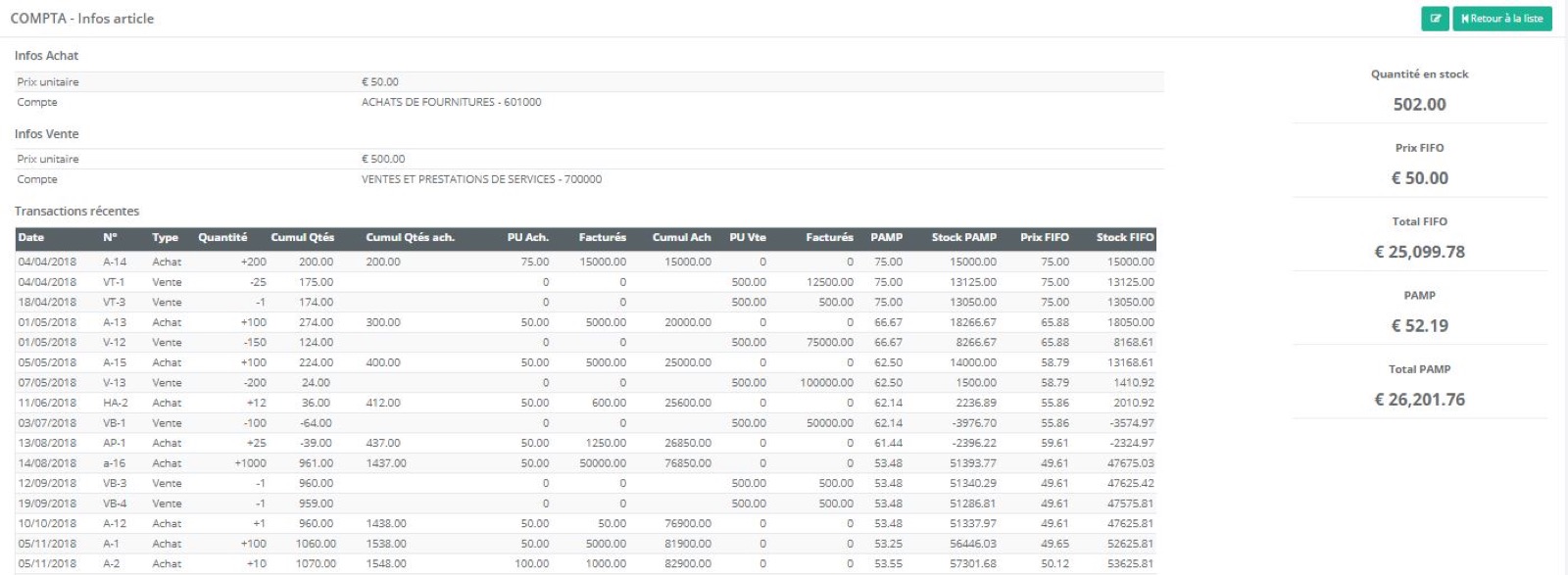Select transaction number 'VT-3'
This screenshot has height=575, width=1568.
[x=115, y=303]
